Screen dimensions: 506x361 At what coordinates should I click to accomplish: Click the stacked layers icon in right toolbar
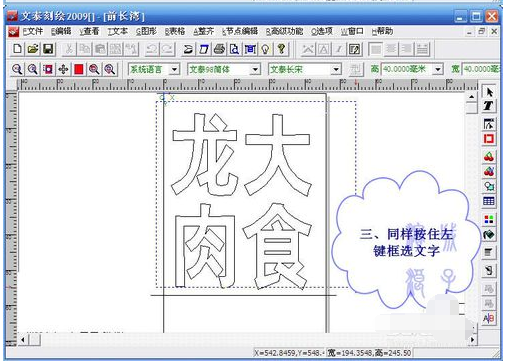[489, 252]
